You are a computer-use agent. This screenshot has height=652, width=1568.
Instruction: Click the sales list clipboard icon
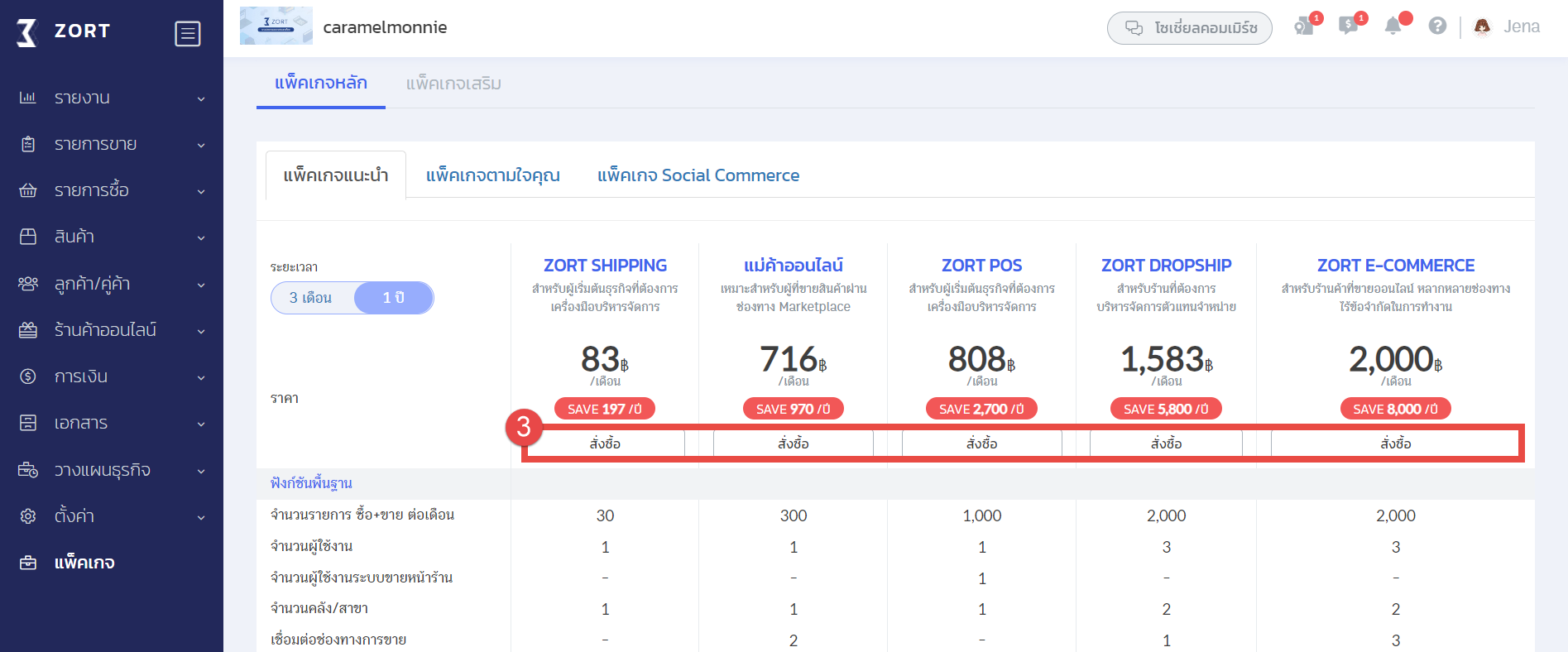click(28, 144)
